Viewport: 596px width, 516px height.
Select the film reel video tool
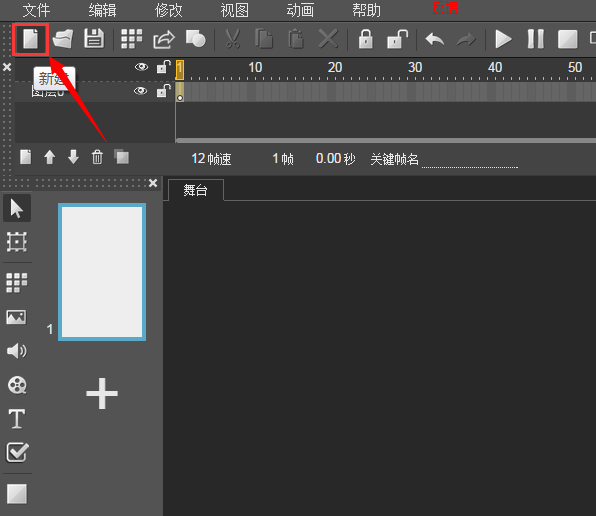coord(17,385)
